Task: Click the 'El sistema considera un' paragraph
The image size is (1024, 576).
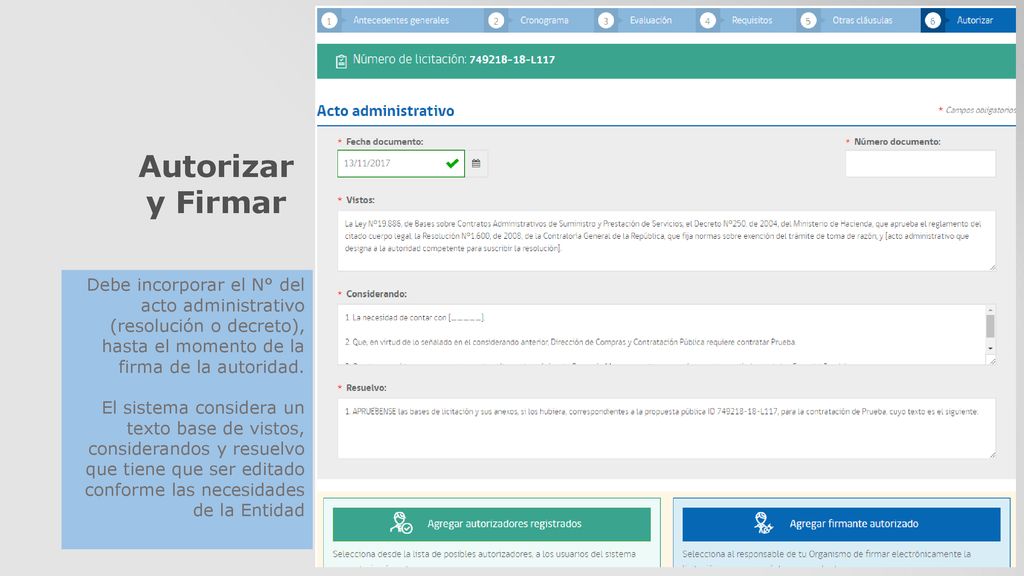Action: pyautogui.click(x=195, y=458)
